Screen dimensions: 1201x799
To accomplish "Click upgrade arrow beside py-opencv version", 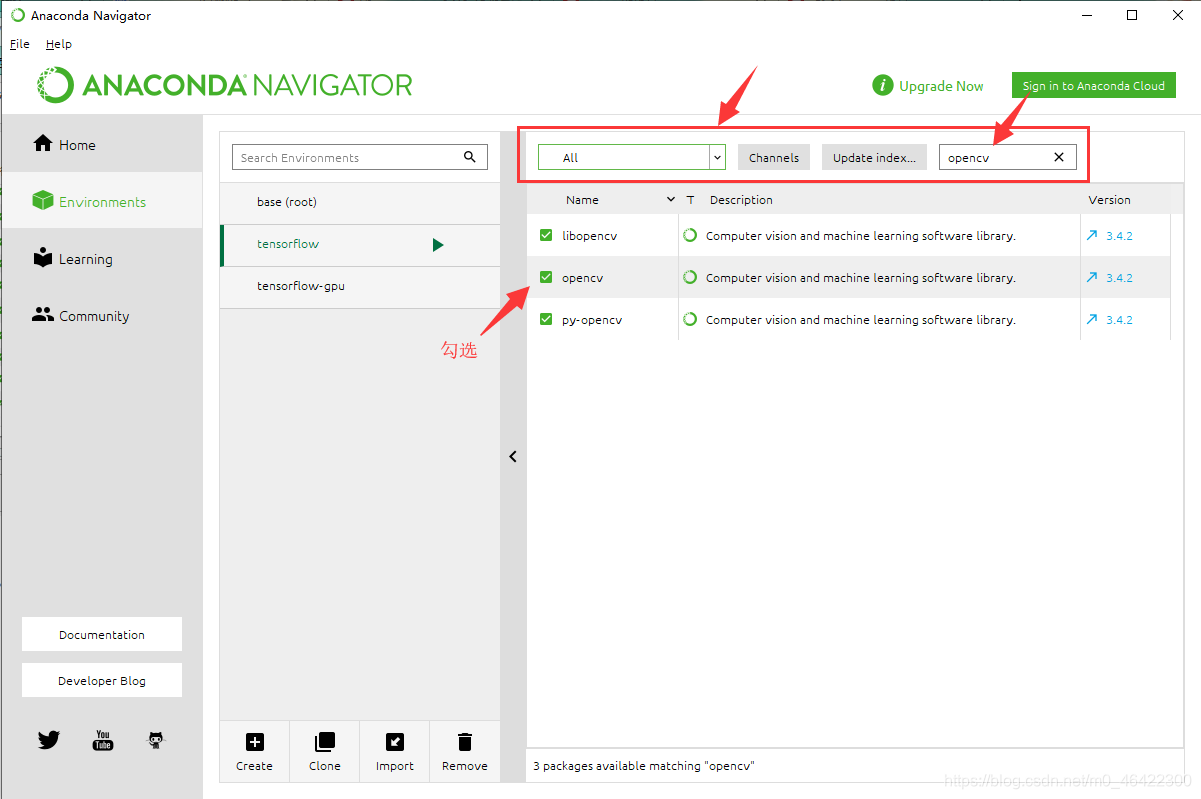I will pos(1092,319).
